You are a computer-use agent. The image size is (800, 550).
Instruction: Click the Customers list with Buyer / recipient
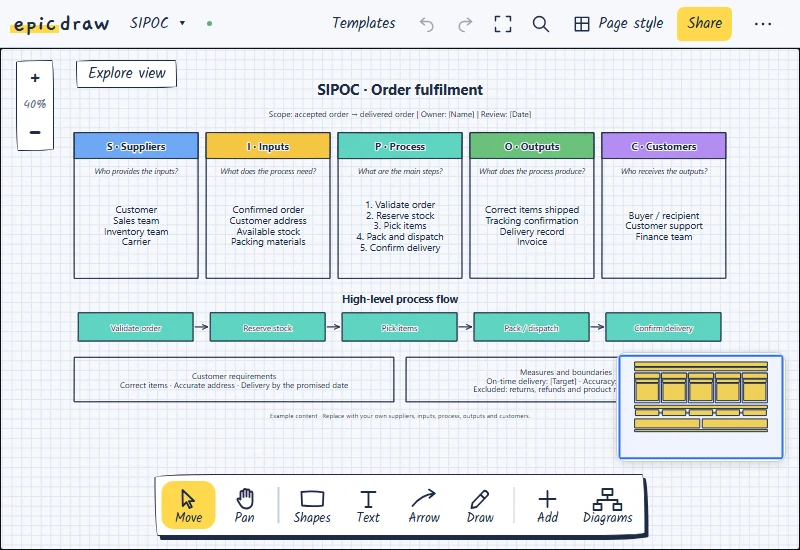[x=664, y=226]
